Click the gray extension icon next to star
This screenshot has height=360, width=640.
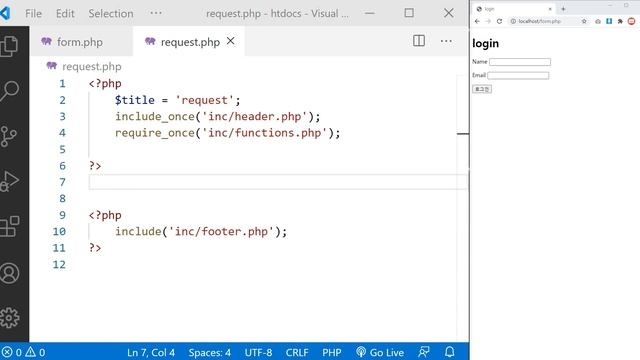pos(598,21)
